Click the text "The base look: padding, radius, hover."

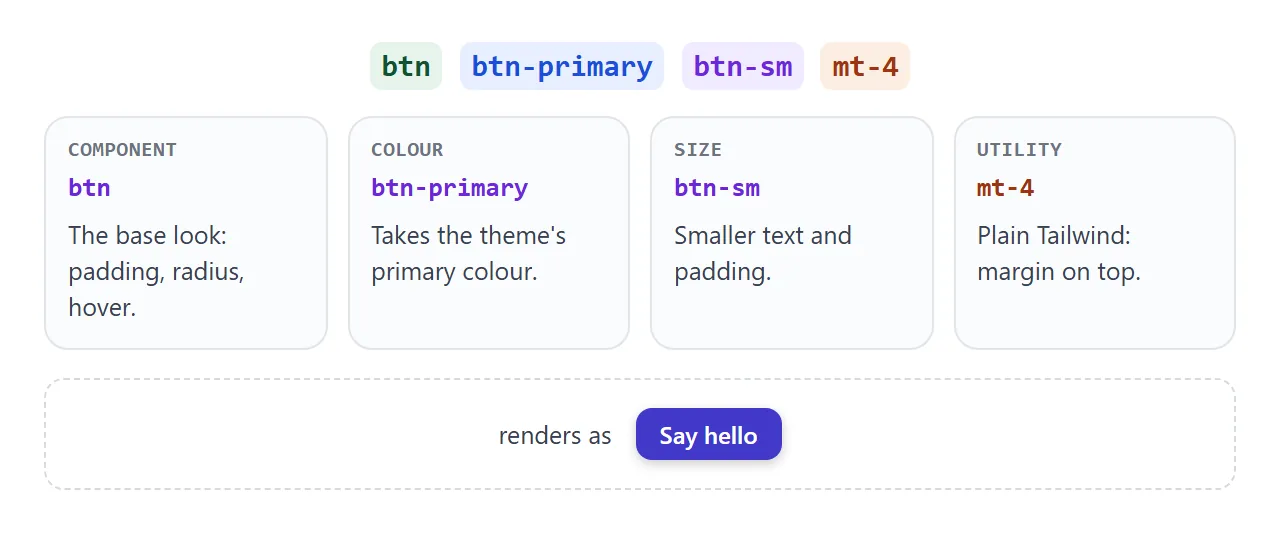pos(156,271)
